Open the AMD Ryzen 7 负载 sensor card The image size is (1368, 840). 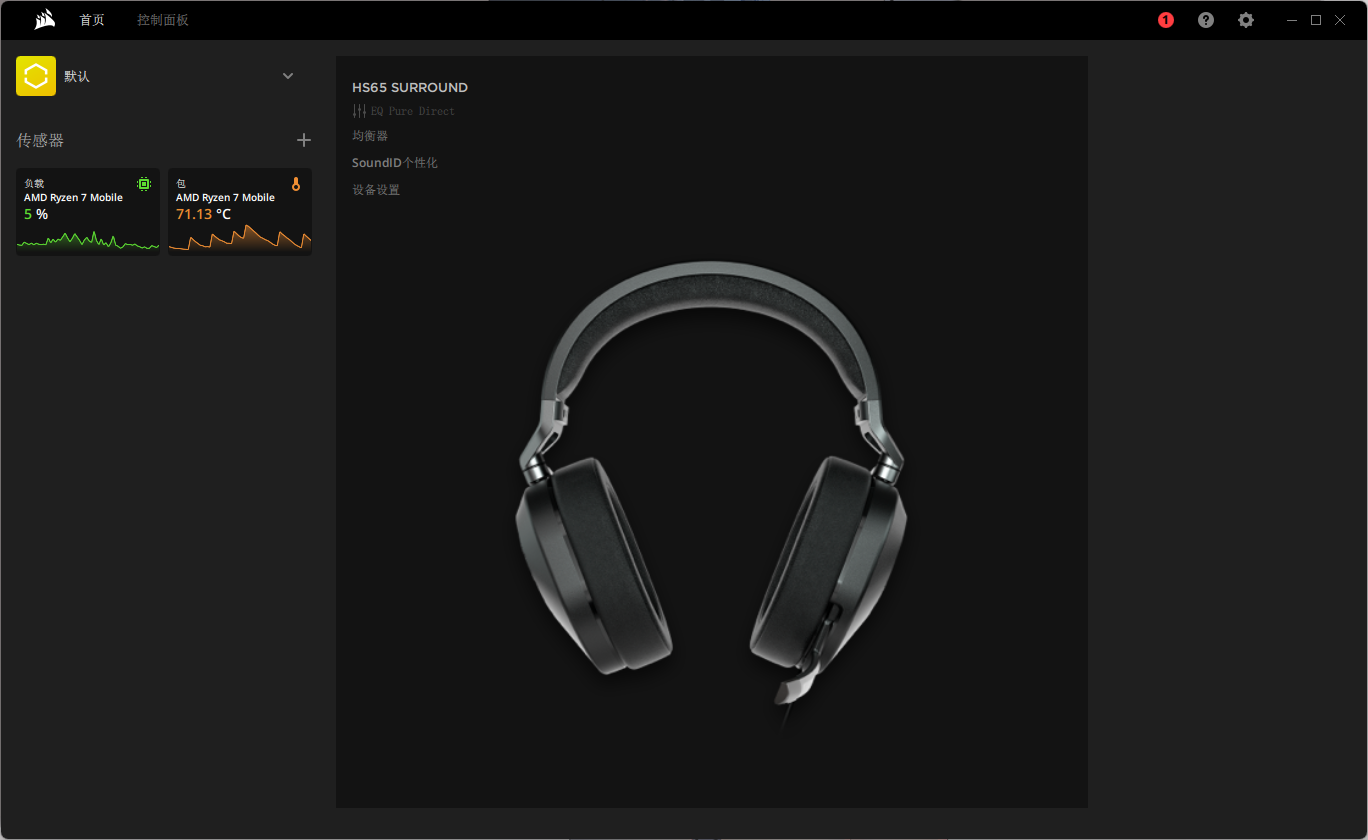(x=88, y=212)
